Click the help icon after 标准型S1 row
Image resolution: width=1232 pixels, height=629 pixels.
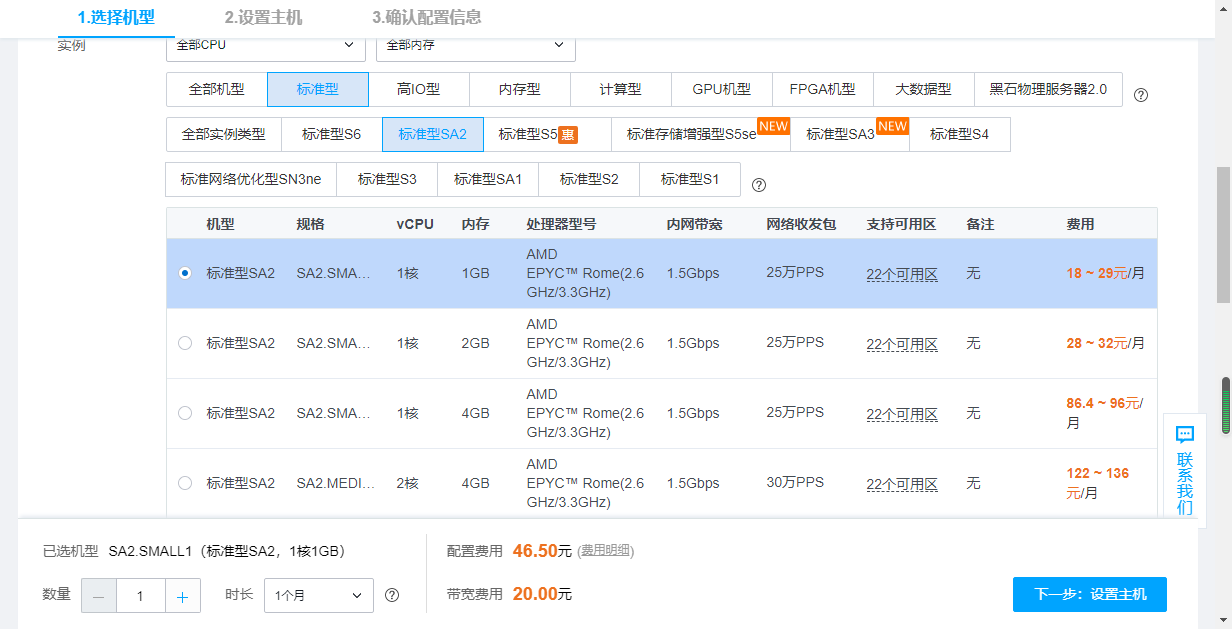click(x=759, y=185)
